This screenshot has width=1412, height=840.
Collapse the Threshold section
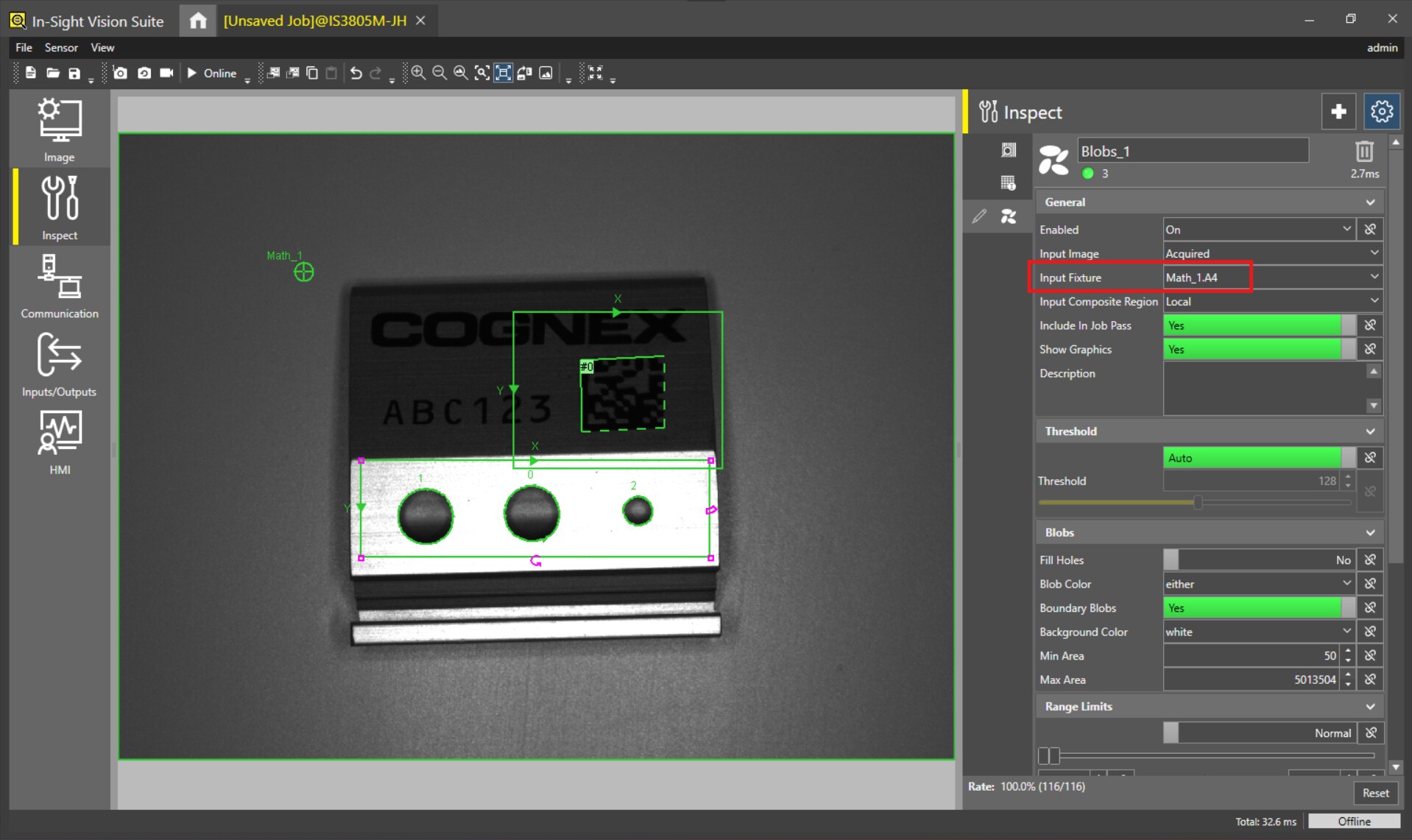(x=1369, y=431)
